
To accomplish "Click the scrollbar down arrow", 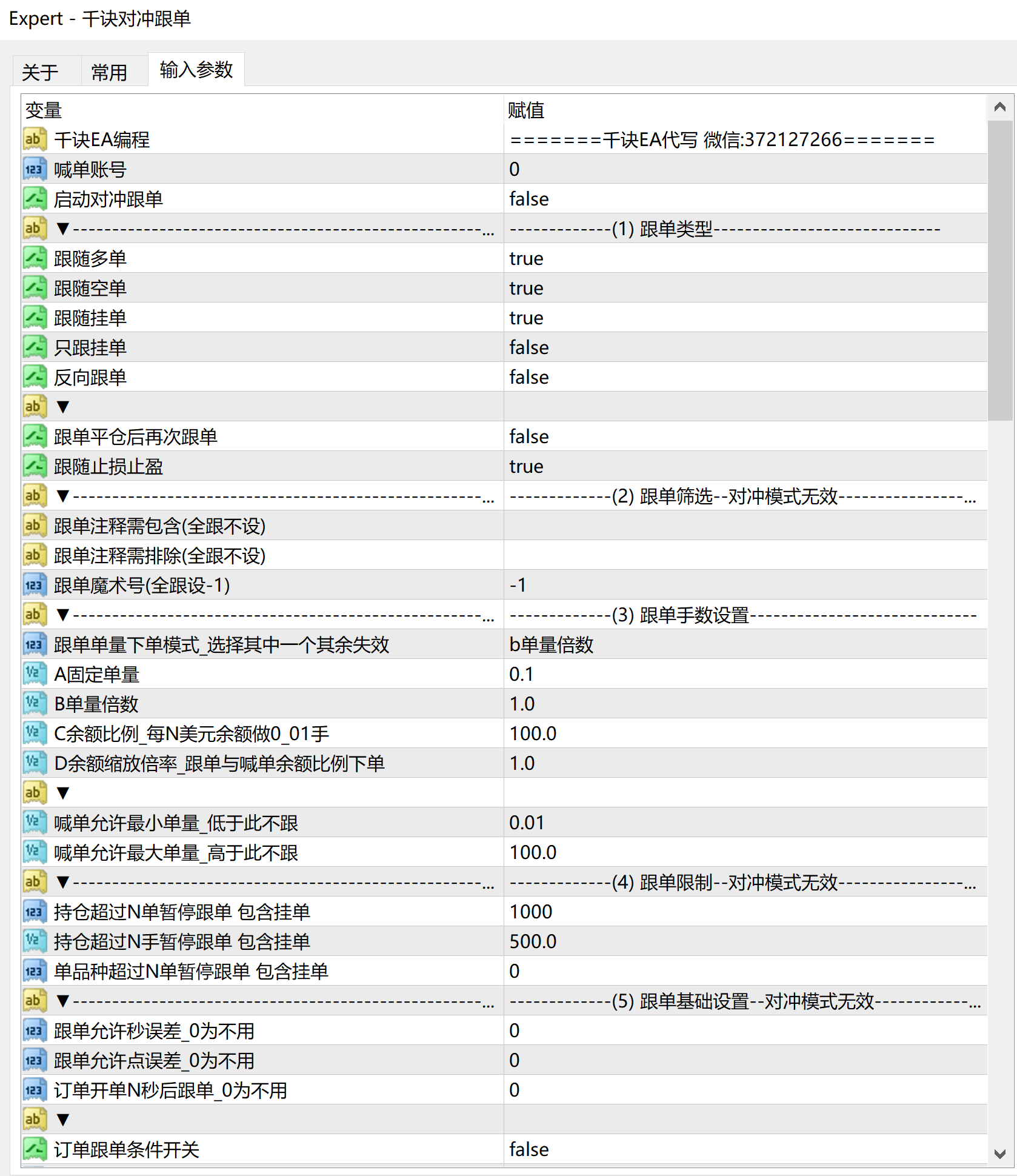I will 1001,1155.
